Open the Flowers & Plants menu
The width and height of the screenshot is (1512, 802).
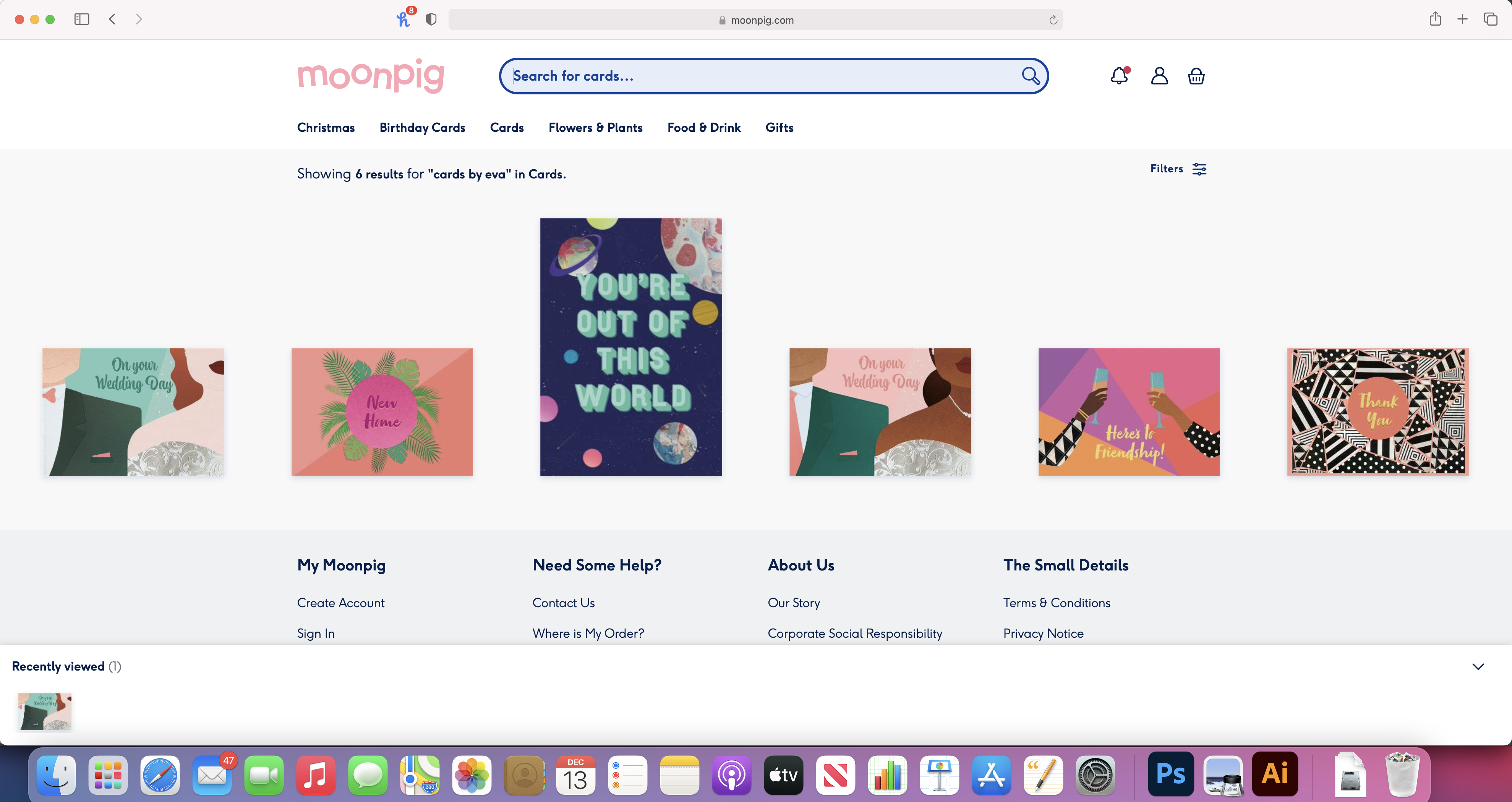[595, 127]
